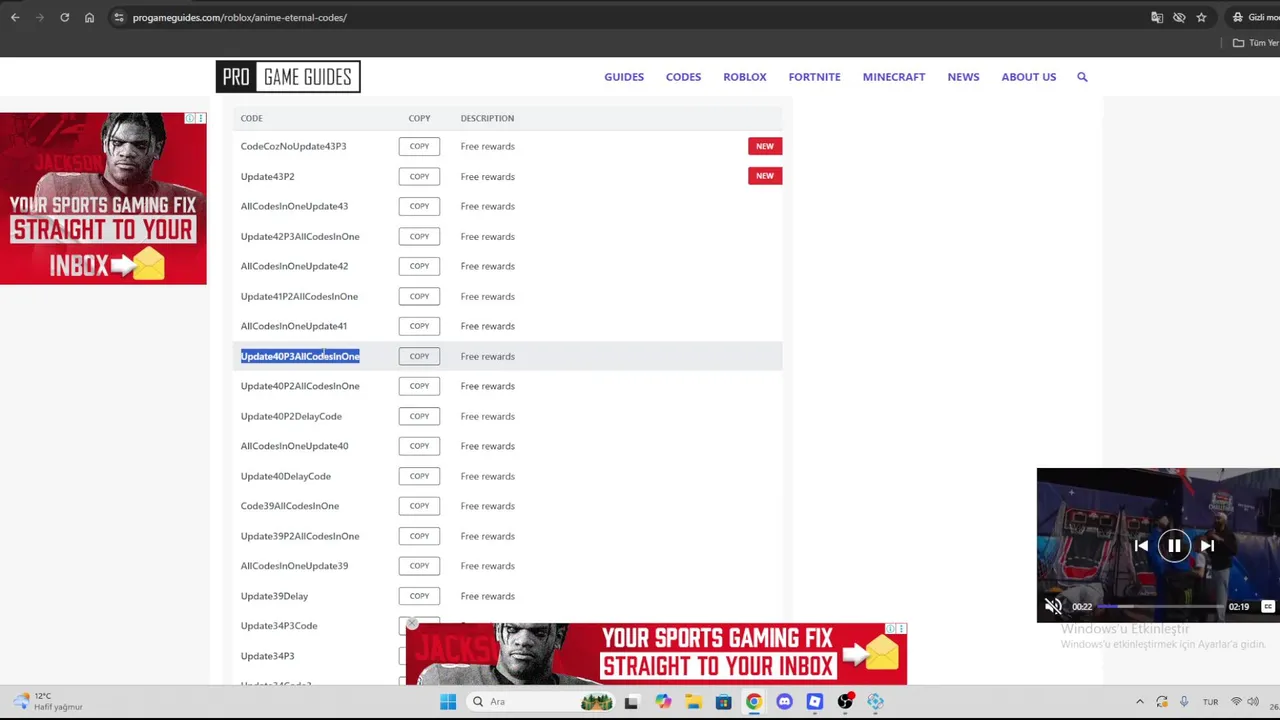Screen dimensions: 1280x720
Task: Click the NEW badge on CodeCozNoUpdate43P3 row
Action: click(765, 146)
